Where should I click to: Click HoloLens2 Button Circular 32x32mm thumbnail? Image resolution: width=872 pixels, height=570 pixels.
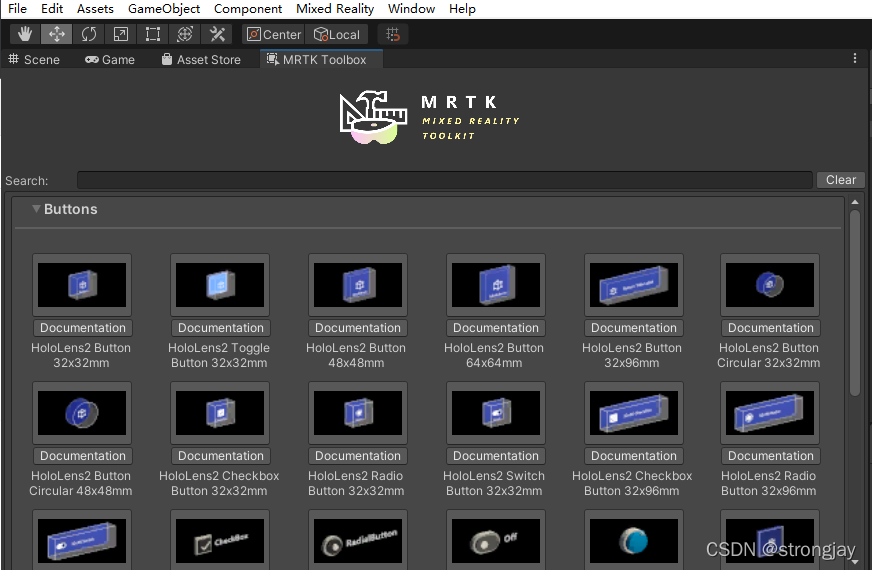pyautogui.click(x=770, y=285)
